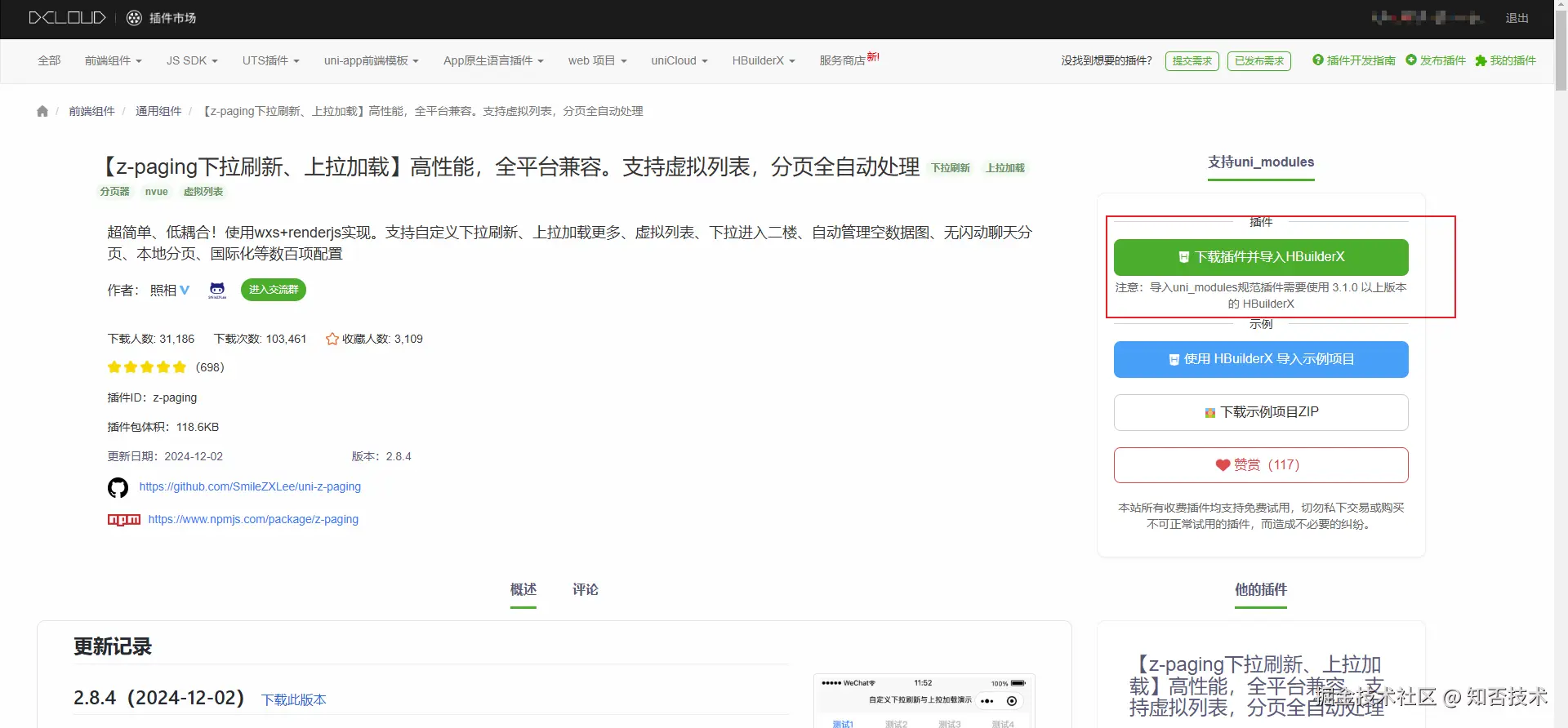The image size is (1568, 728).
Task: Expand the uniCloud dropdown
Action: point(679,60)
